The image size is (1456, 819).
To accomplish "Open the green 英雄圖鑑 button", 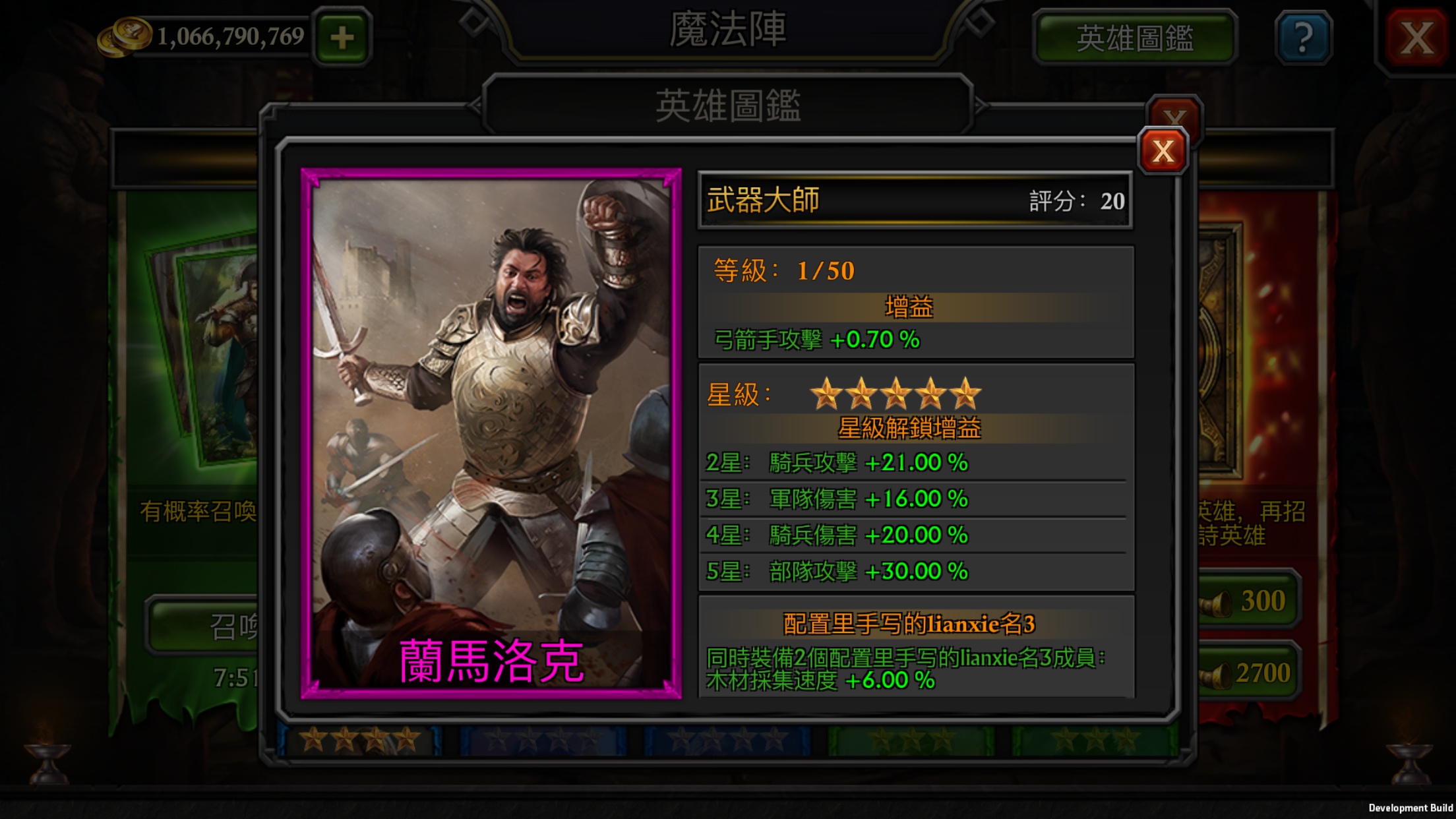I will [1135, 38].
